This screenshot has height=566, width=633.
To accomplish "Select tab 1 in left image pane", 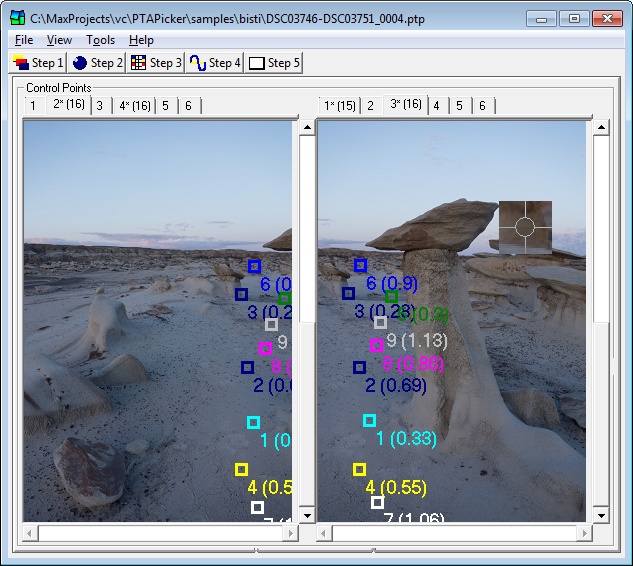I will pos(33,106).
